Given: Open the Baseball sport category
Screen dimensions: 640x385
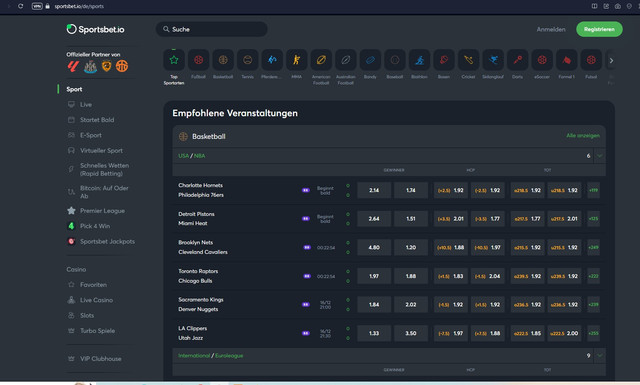Looking at the screenshot, I should click(395, 60).
